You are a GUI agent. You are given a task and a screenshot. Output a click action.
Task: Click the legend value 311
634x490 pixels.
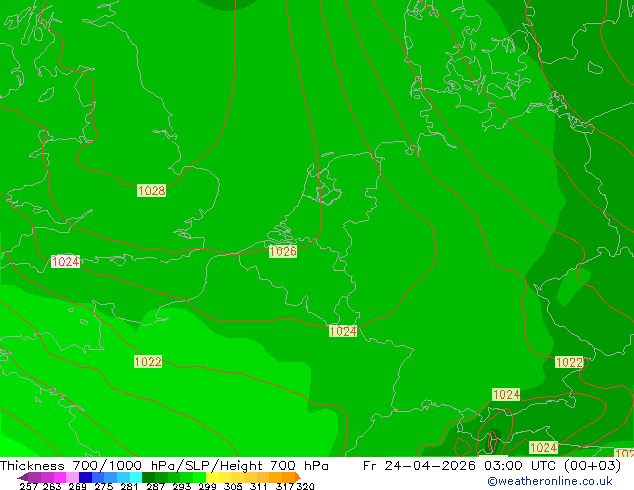coord(259,486)
